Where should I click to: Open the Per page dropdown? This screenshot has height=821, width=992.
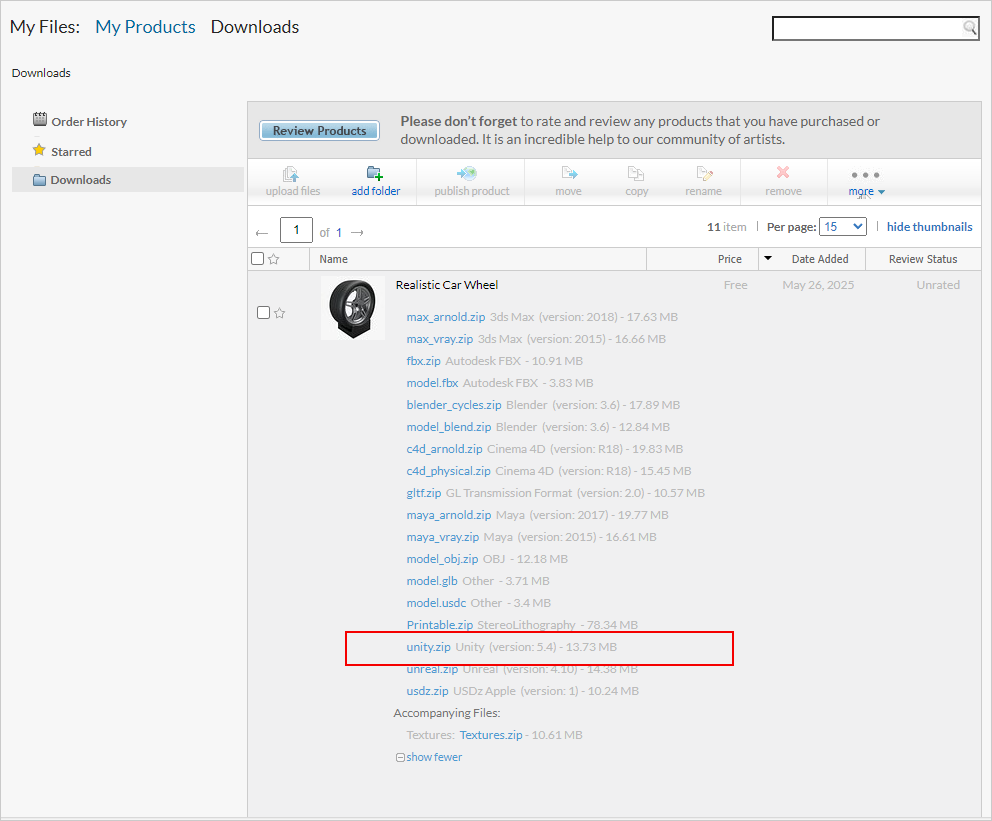(842, 227)
